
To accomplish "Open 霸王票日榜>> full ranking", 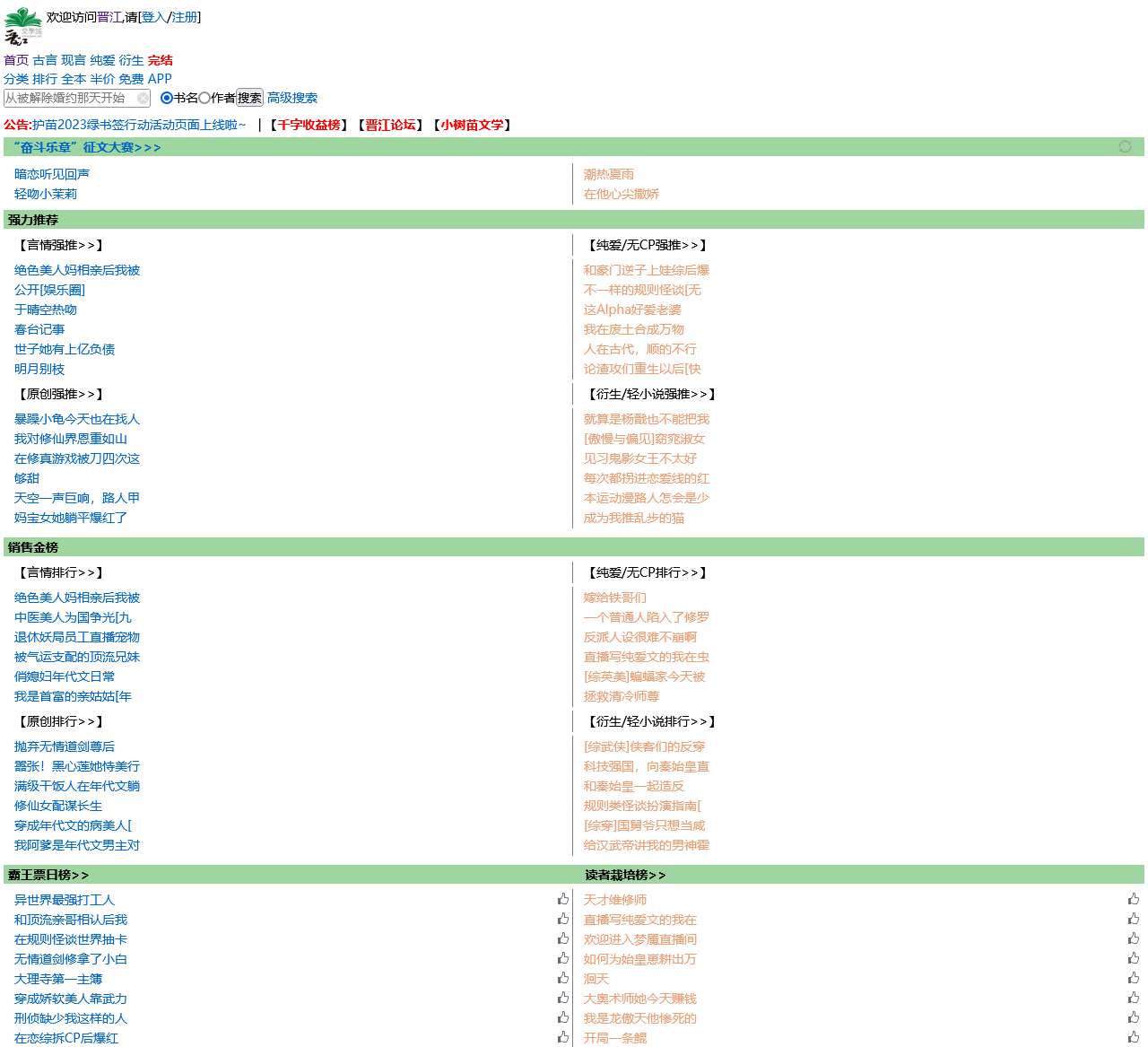I will (48, 875).
